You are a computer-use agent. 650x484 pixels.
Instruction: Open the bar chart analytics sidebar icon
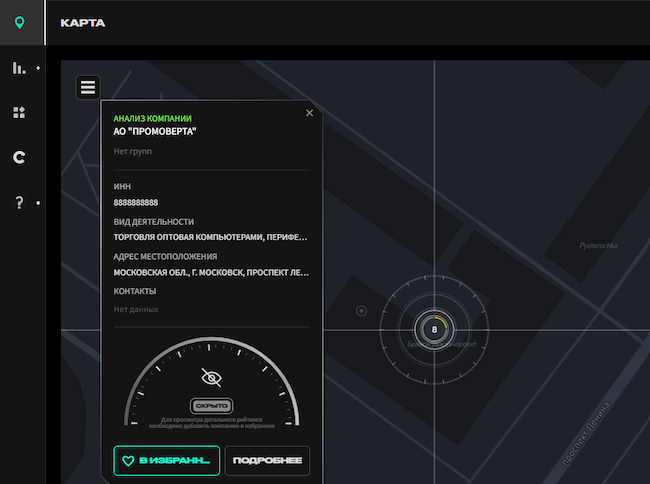click(x=19, y=68)
